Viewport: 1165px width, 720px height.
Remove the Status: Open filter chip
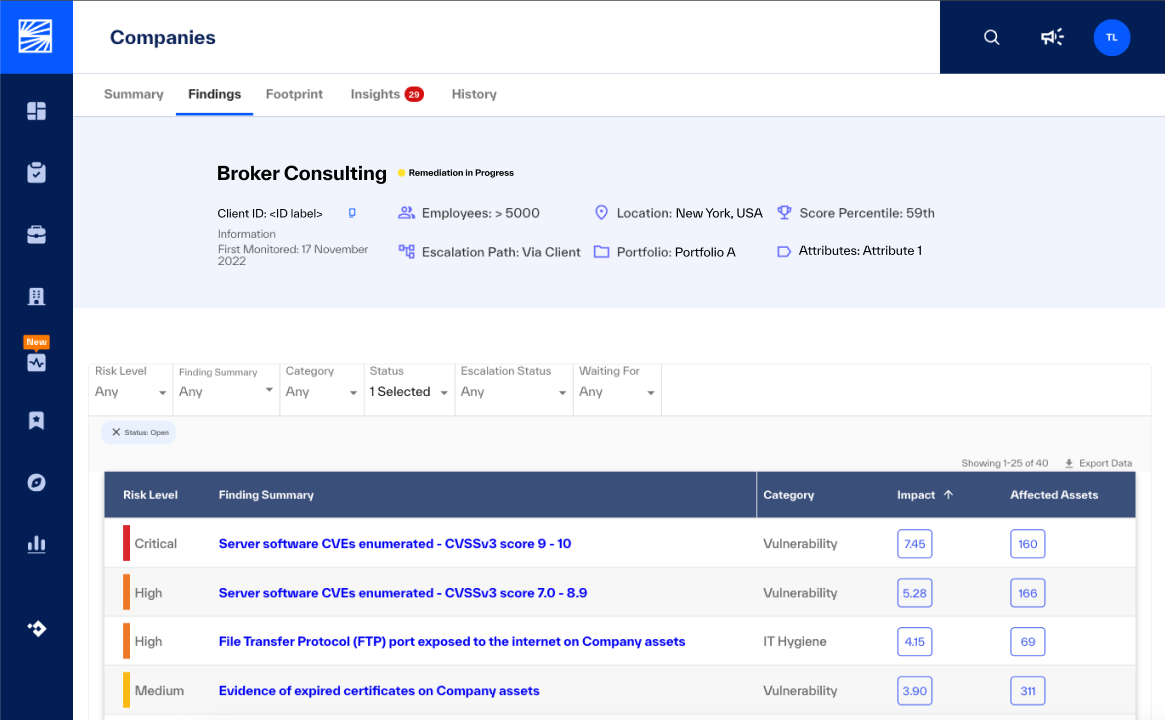(x=116, y=432)
